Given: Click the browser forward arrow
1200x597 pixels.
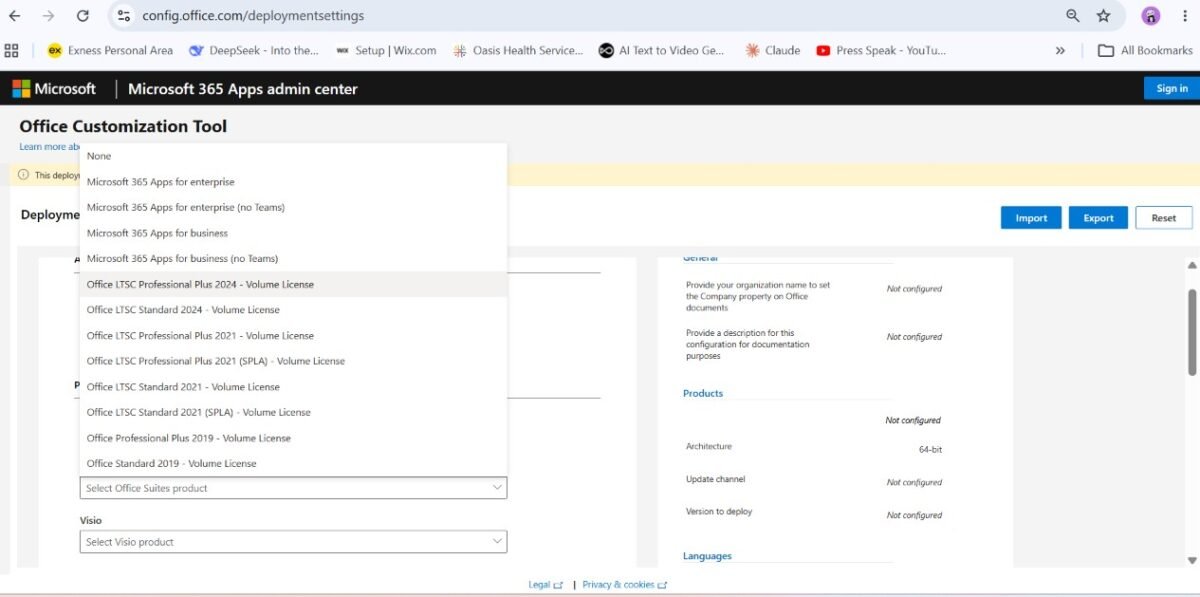Looking at the screenshot, I should click(x=48, y=16).
